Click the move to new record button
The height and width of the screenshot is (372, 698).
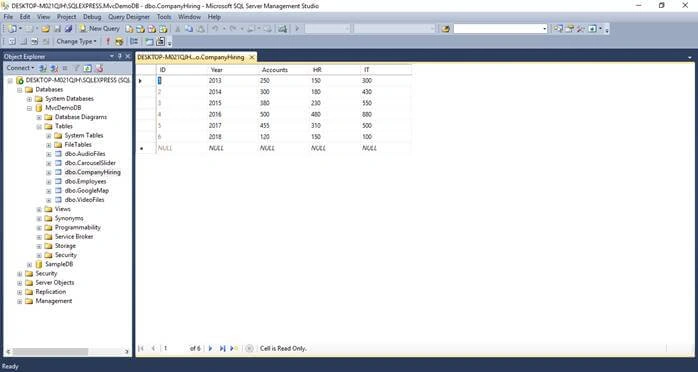234,348
